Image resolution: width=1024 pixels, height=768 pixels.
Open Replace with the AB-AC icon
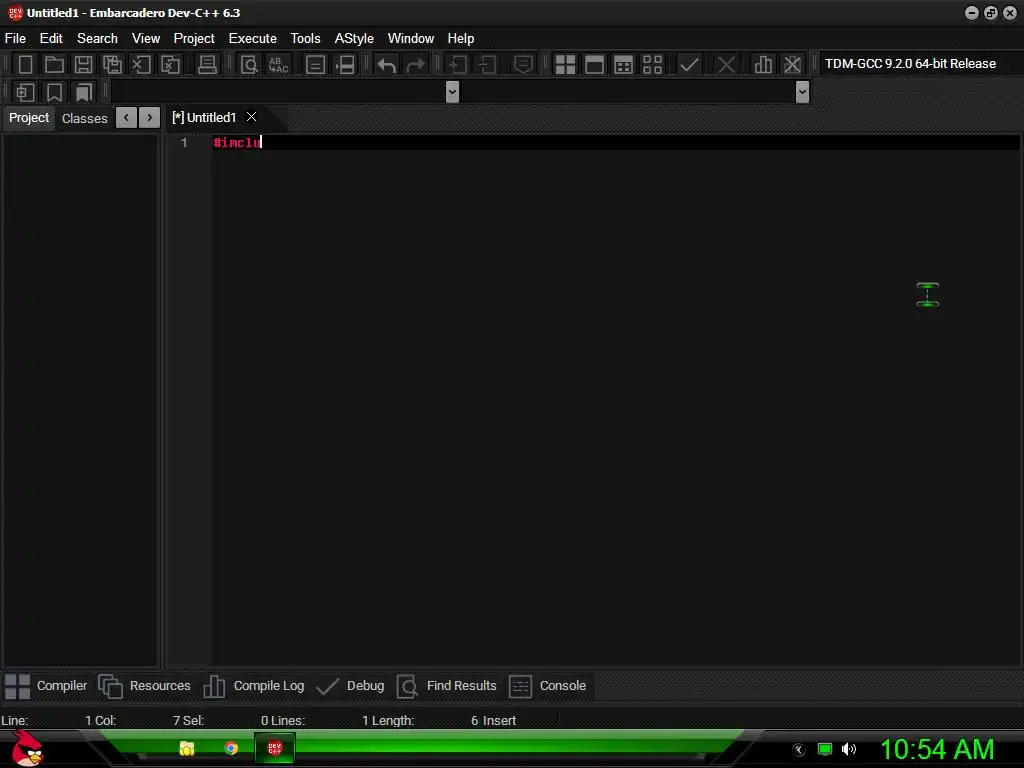(278, 64)
